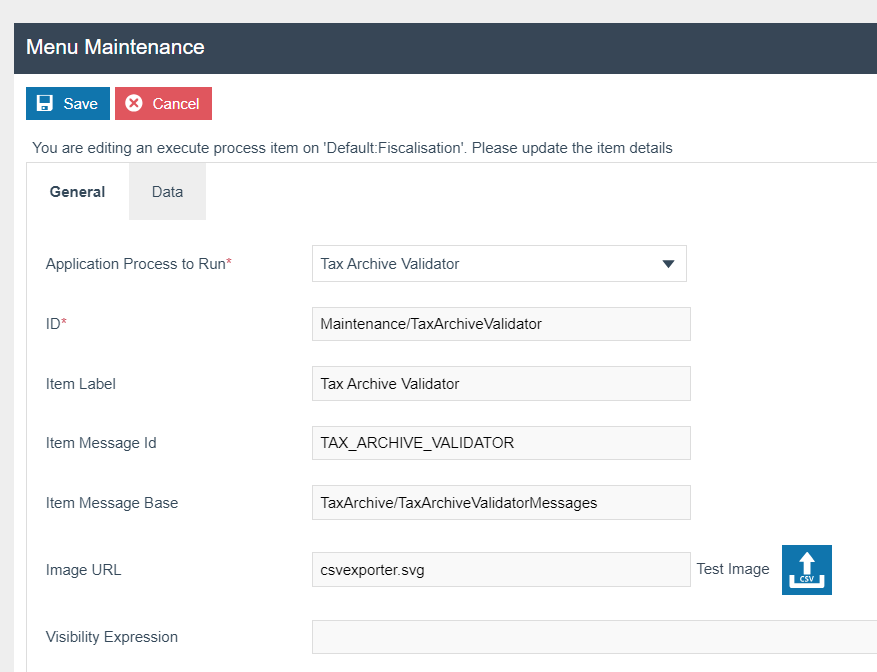Focus the empty Visibility Expression field
This screenshot has width=877, height=672.
coord(594,637)
